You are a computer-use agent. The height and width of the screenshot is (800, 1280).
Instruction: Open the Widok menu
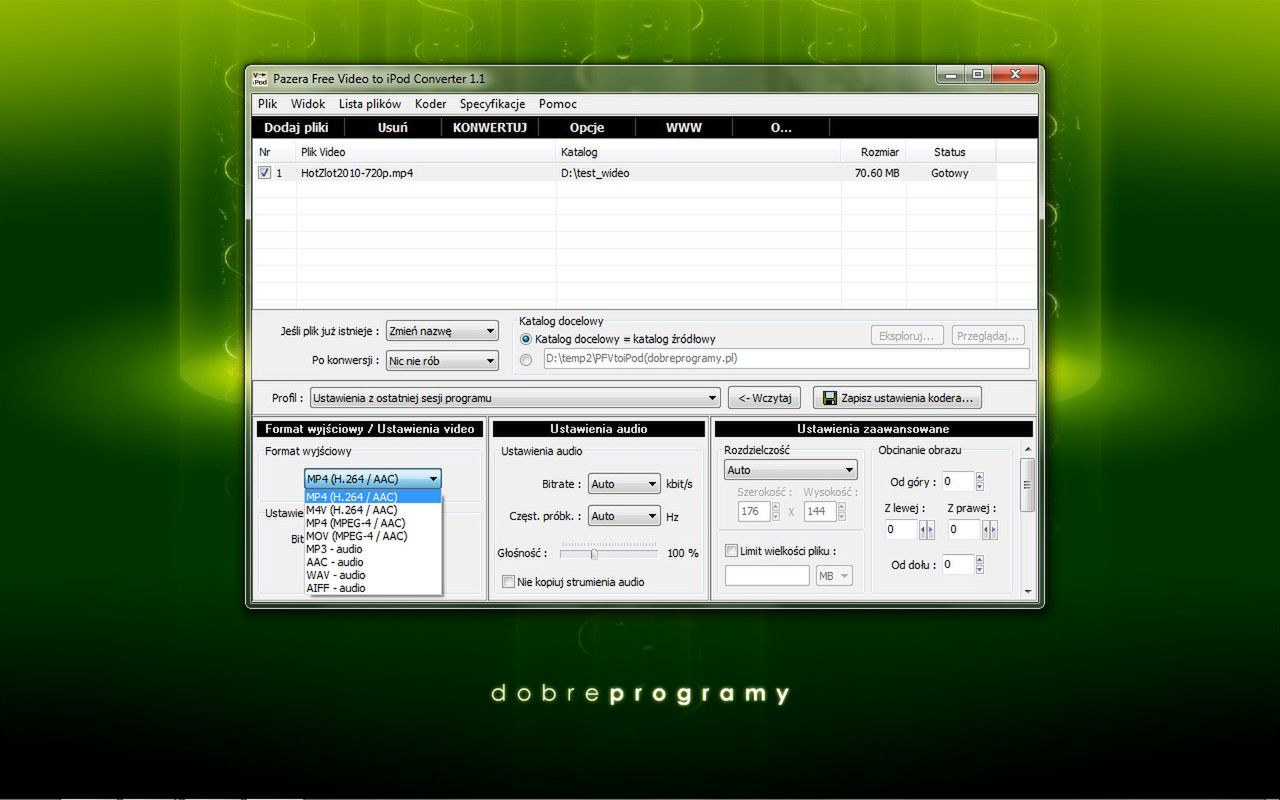coord(308,104)
